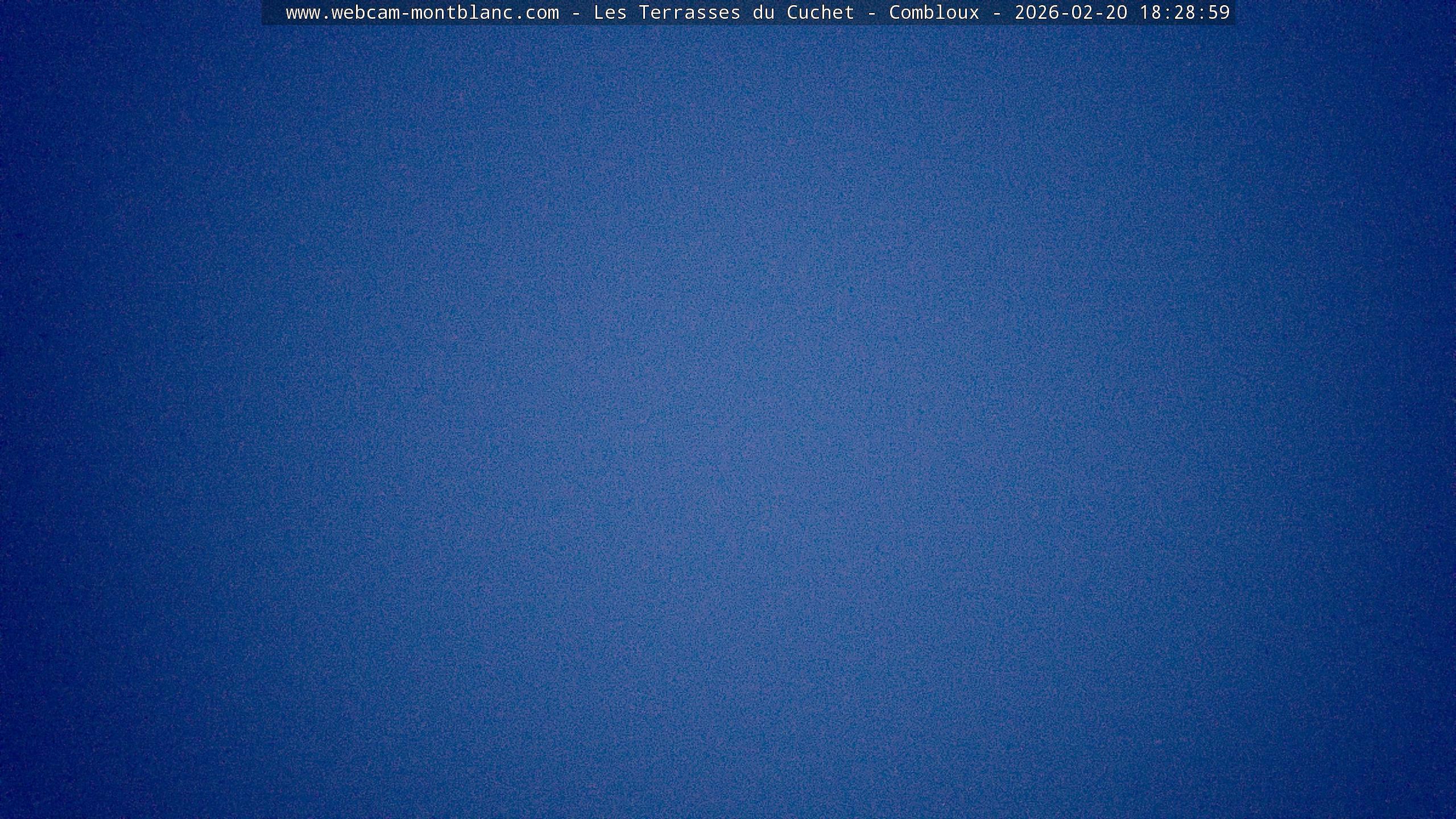
Task: Click the dash between 'Combloux' and date
Action: tap(996, 13)
